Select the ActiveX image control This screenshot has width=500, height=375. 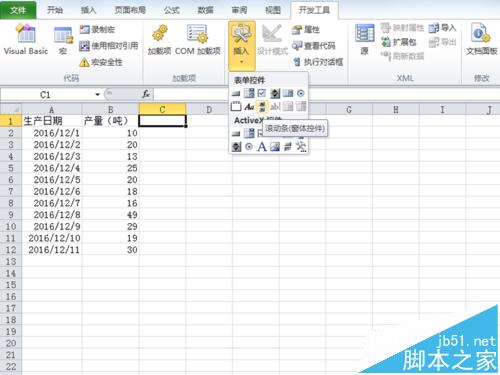click(x=275, y=147)
